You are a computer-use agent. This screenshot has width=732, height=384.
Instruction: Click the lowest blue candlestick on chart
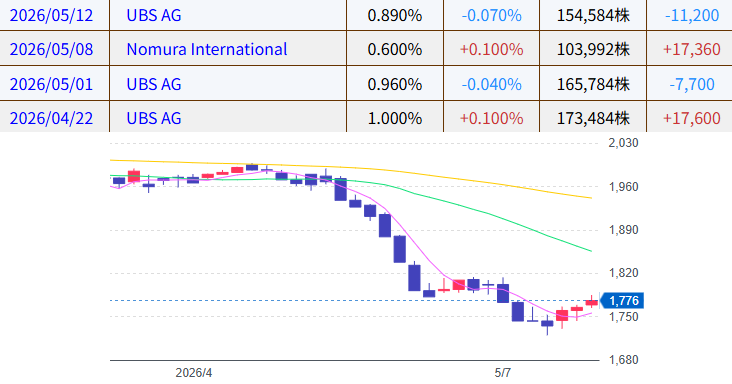click(x=547, y=324)
